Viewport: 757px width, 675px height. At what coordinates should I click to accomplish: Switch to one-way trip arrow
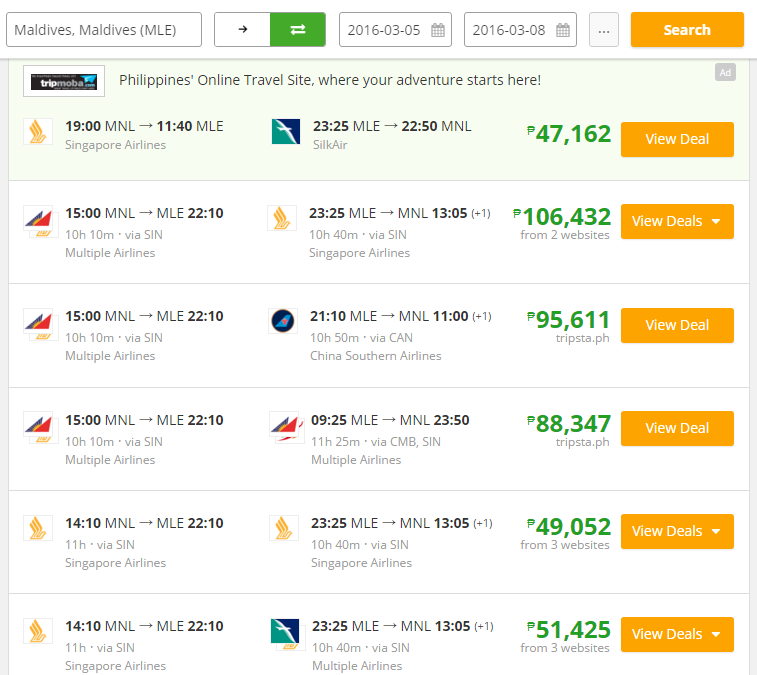tap(242, 30)
